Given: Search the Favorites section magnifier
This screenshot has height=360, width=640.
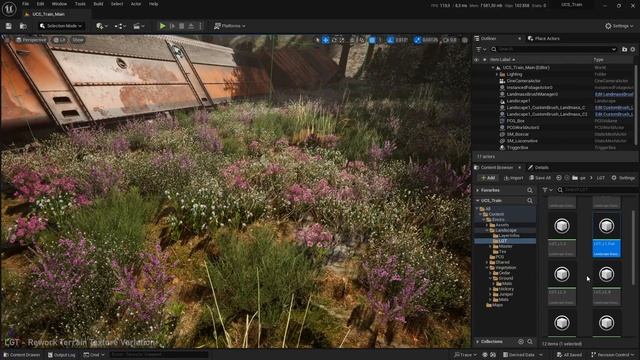Looking at the screenshot, I should pyautogui.click(x=530, y=190).
